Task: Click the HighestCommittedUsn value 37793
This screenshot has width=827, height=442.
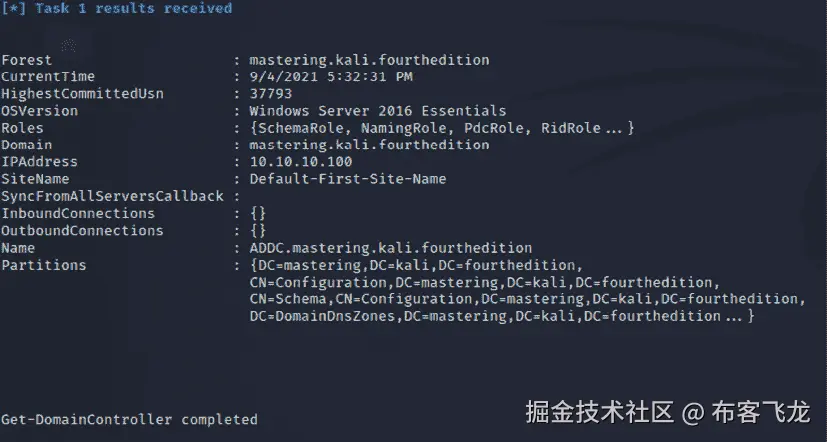Action: [x=270, y=94]
